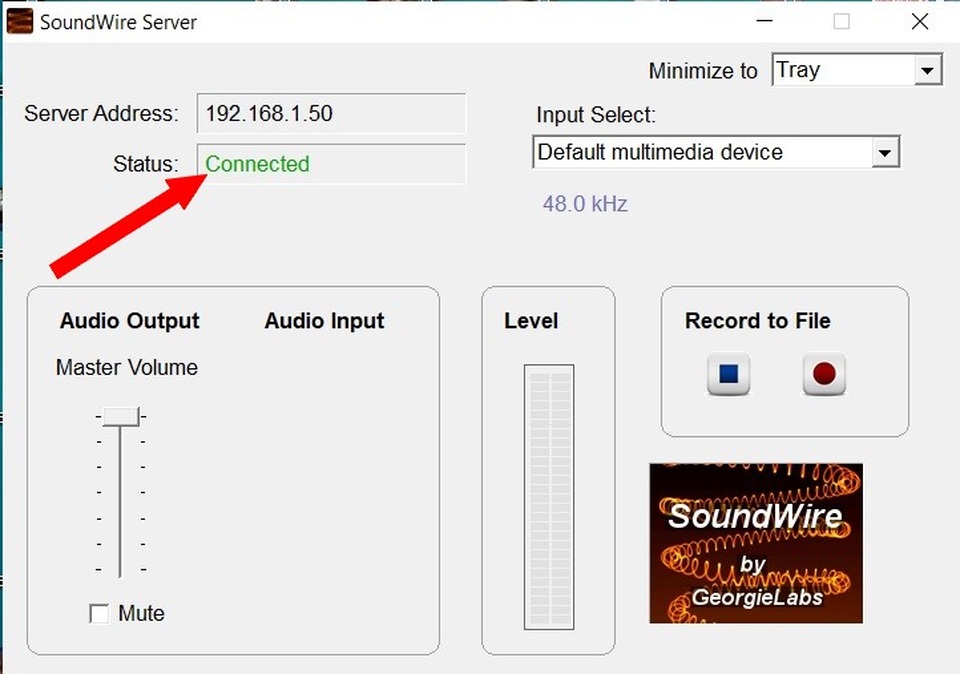Start recording with the red circle button
Image resolution: width=960 pixels, height=674 pixels.
pyautogui.click(x=824, y=373)
